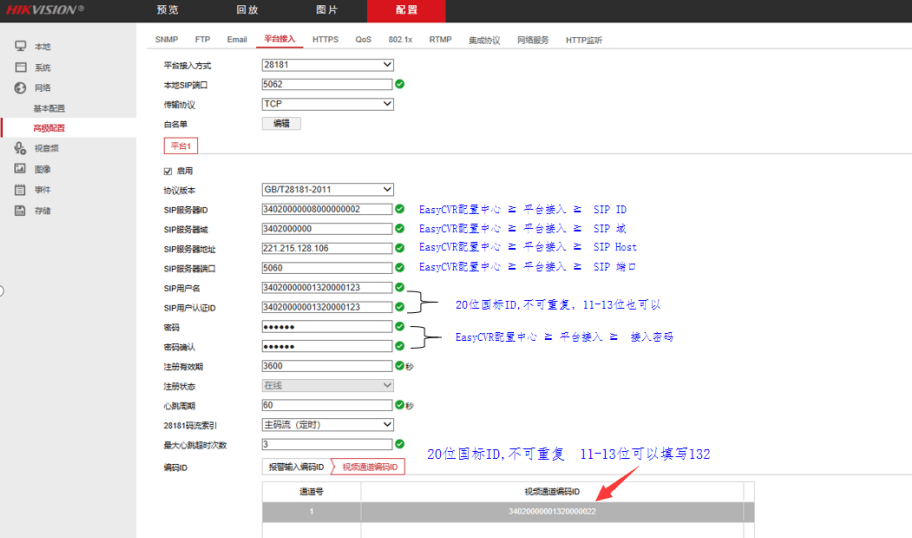Open the 事件 calendar icon in sidebar
912x538 pixels.
[20, 189]
